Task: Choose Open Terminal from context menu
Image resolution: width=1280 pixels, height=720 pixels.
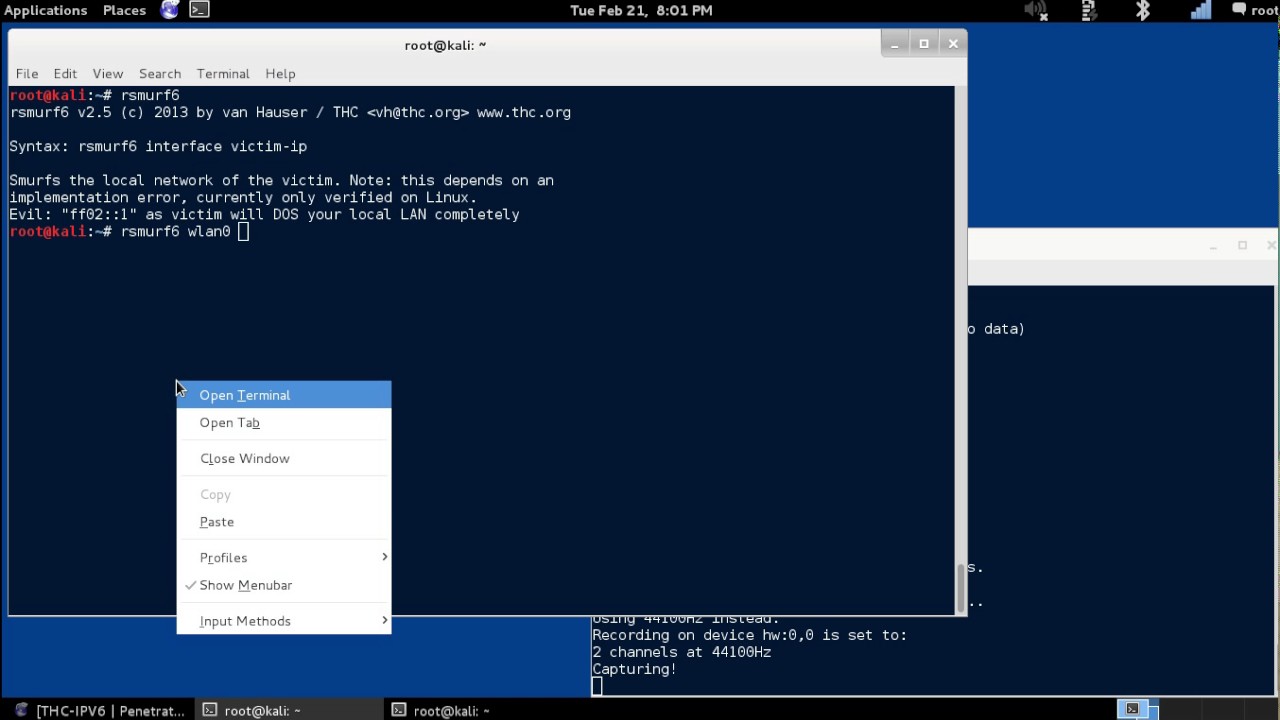Action: [284, 395]
